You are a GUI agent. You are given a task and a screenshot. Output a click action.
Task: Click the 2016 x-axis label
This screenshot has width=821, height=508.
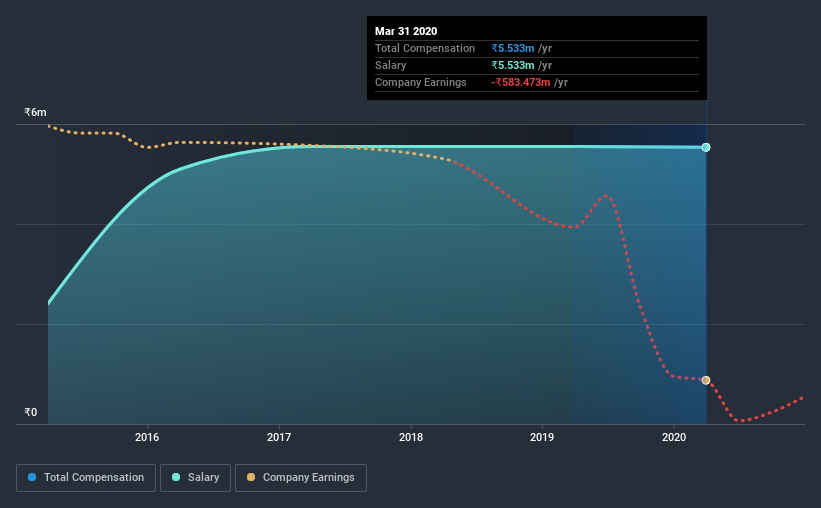click(147, 437)
